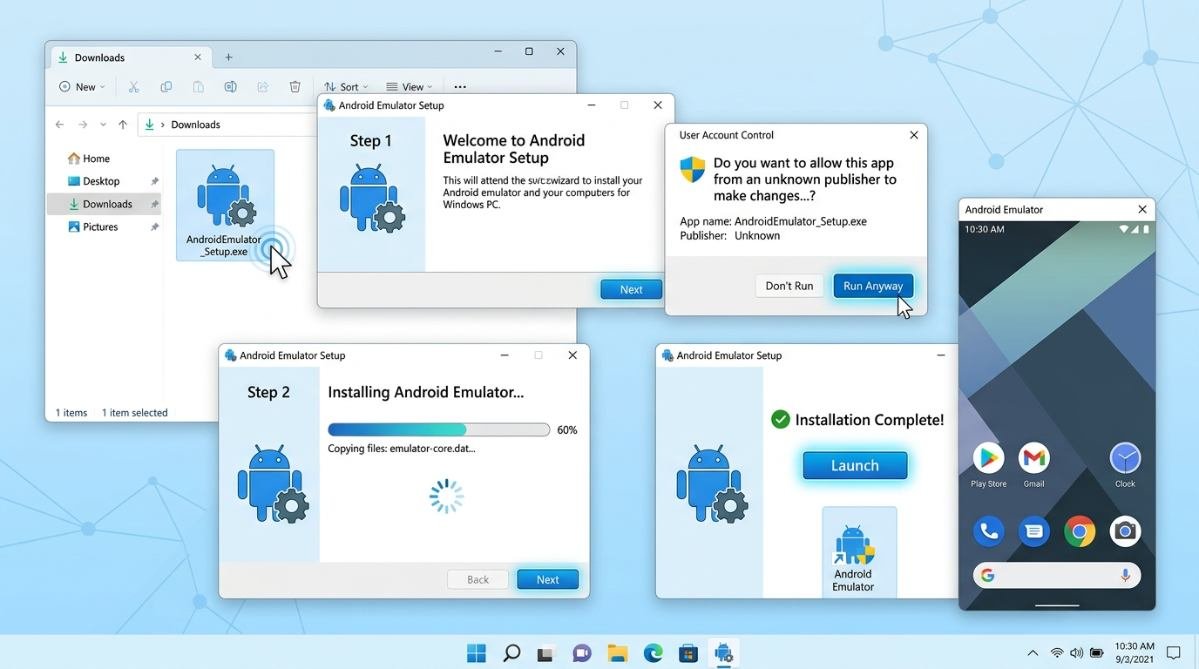Click '1 item selected' status text
The height and width of the screenshot is (669, 1199).
click(x=135, y=413)
